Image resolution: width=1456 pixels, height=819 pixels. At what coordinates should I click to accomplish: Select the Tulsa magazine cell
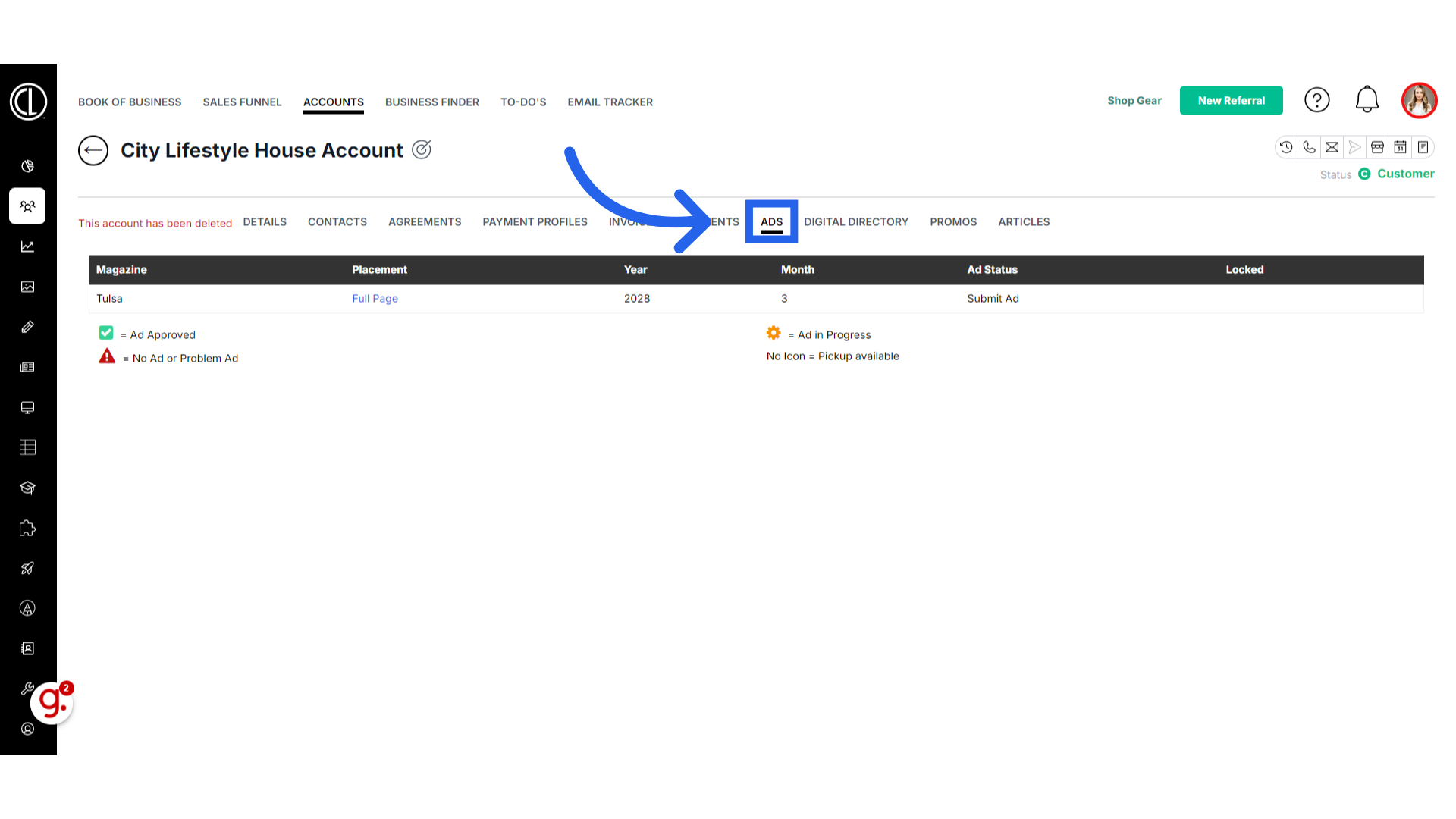click(109, 298)
